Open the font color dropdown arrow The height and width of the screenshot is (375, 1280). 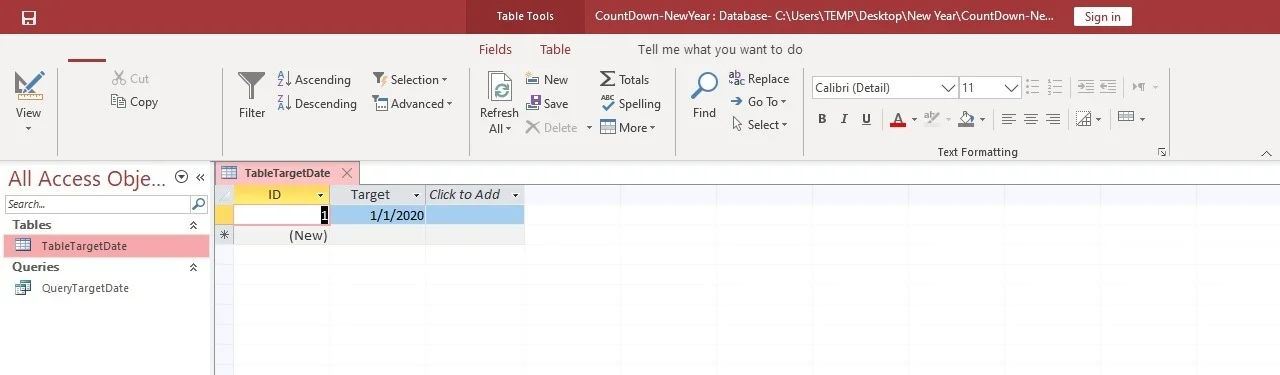pyautogui.click(x=914, y=119)
